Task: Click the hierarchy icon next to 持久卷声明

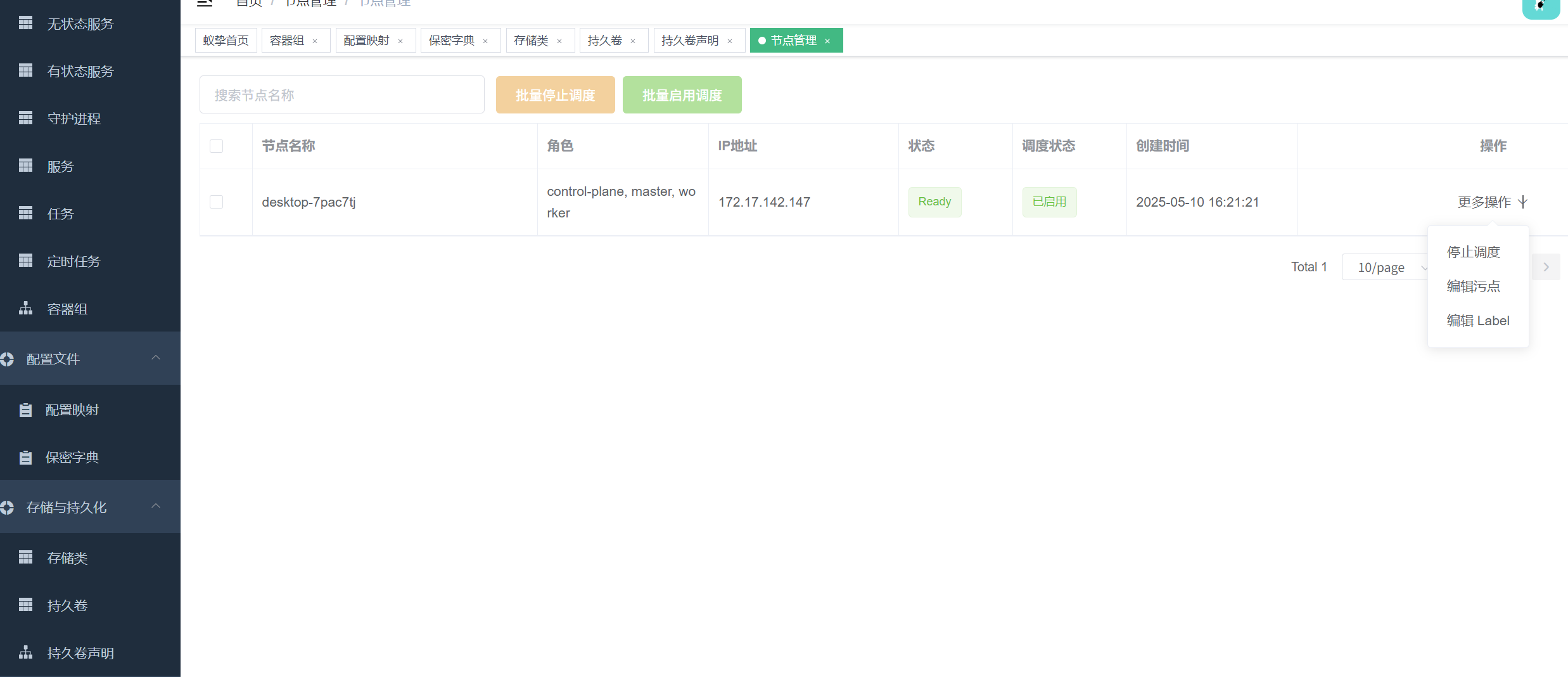Action: (x=25, y=652)
